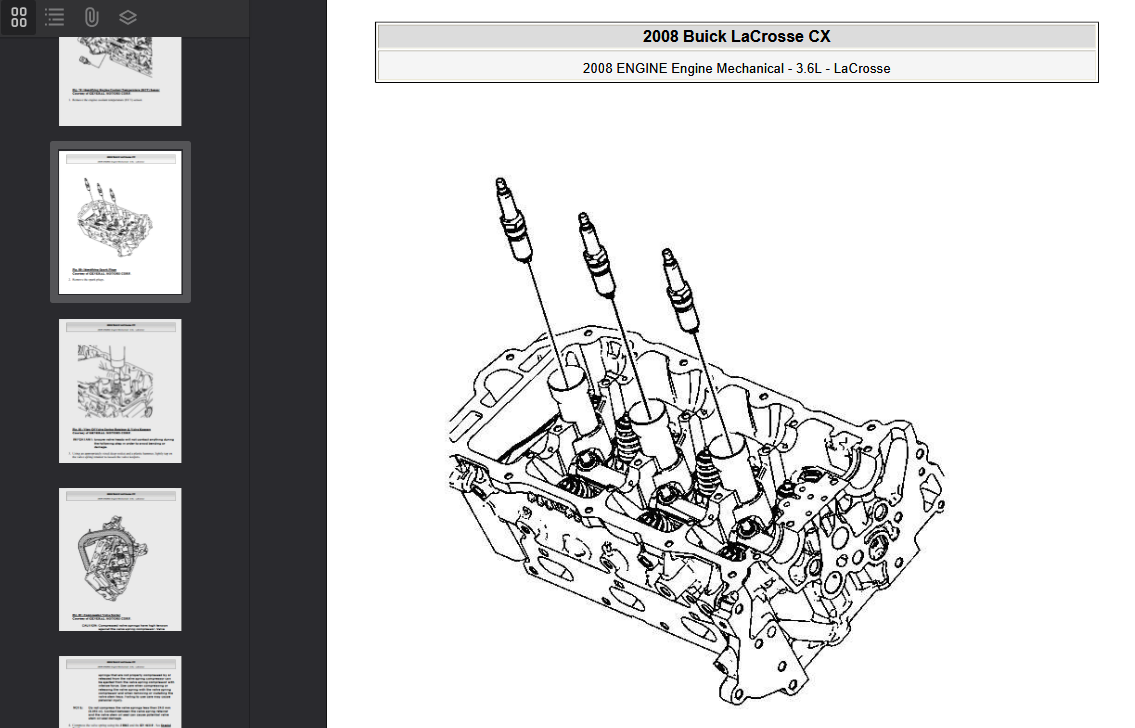This screenshot has width=1135, height=728.
Task: Click the '2008 Buick LaCrosse CX' heading
Action: pos(736,36)
